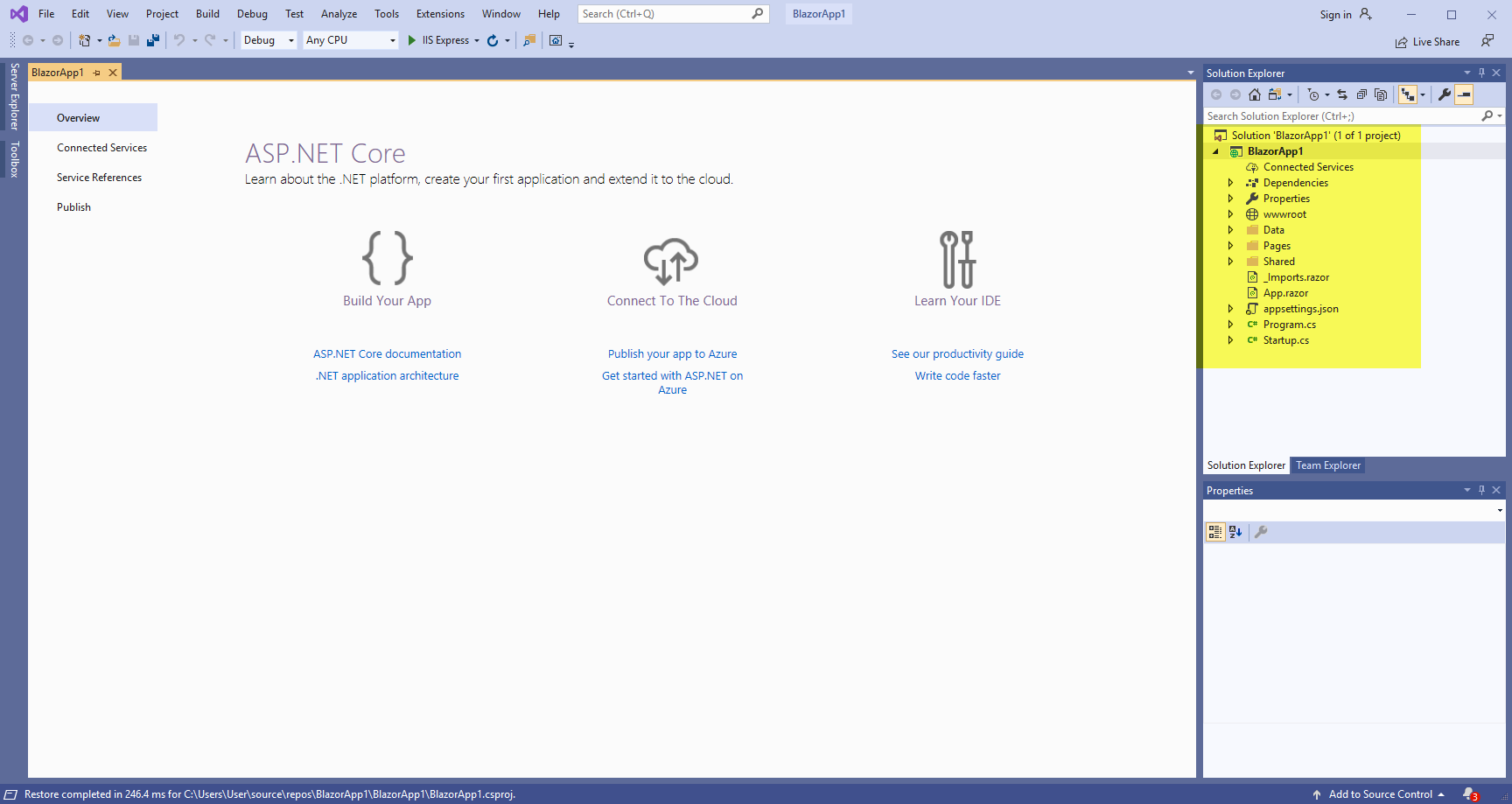This screenshot has width=1512, height=804.
Task: Expand the Startup.cs node arrow
Action: pos(1230,340)
